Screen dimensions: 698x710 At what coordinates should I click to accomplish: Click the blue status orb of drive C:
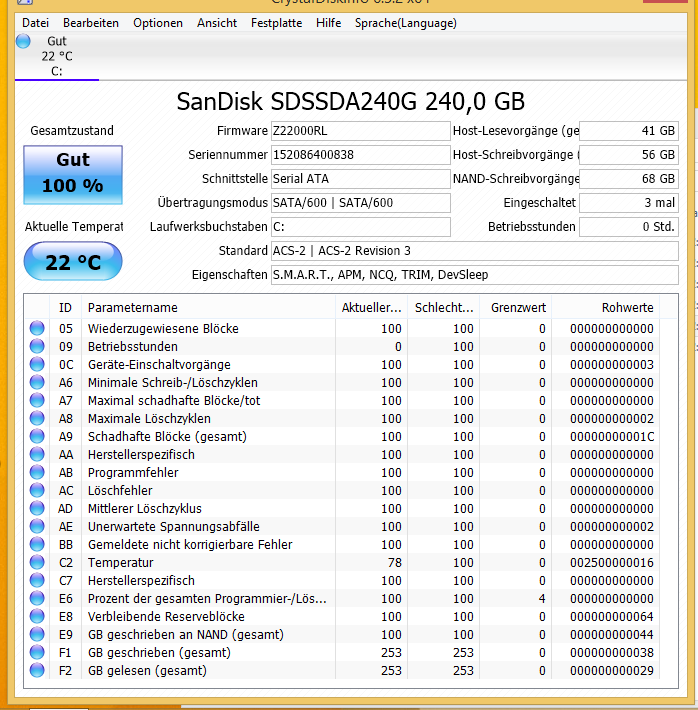[x=23, y=41]
